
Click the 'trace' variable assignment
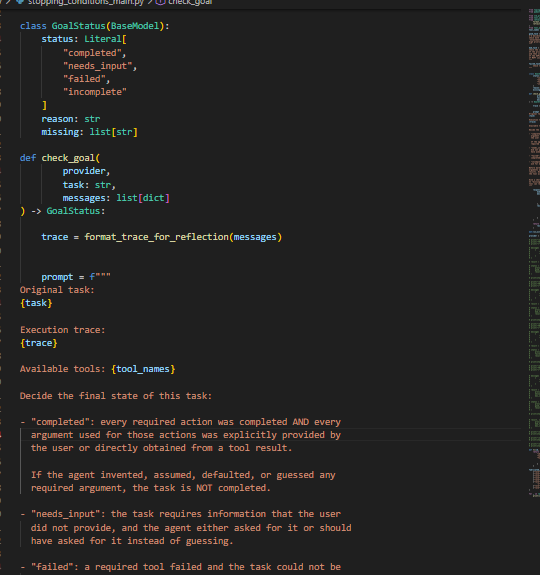point(55,237)
